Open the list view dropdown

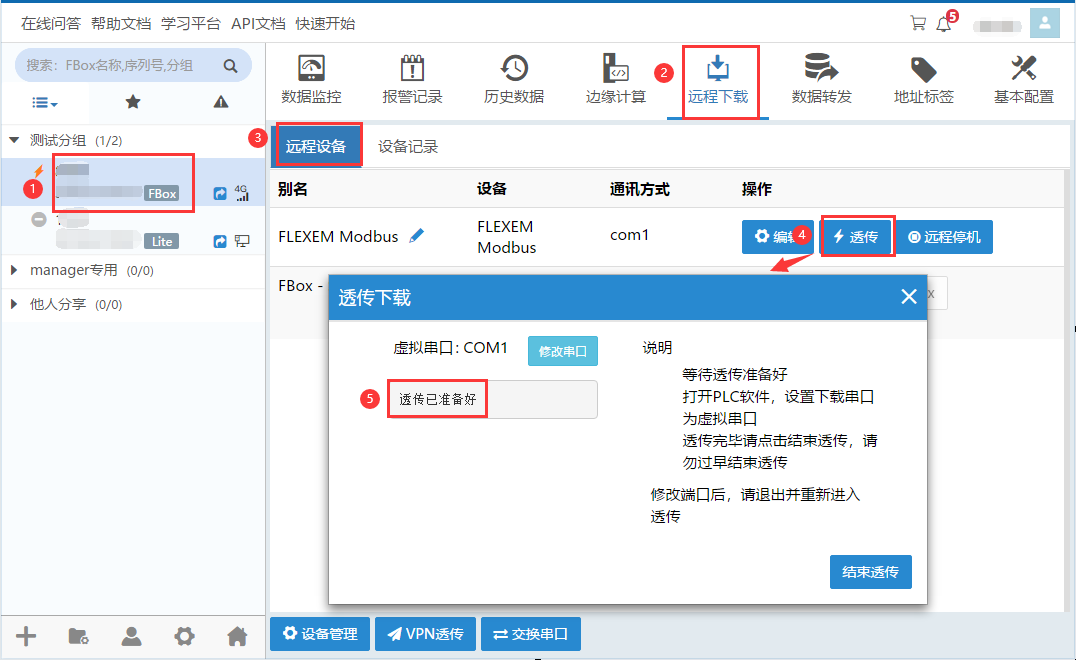tap(44, 102)
